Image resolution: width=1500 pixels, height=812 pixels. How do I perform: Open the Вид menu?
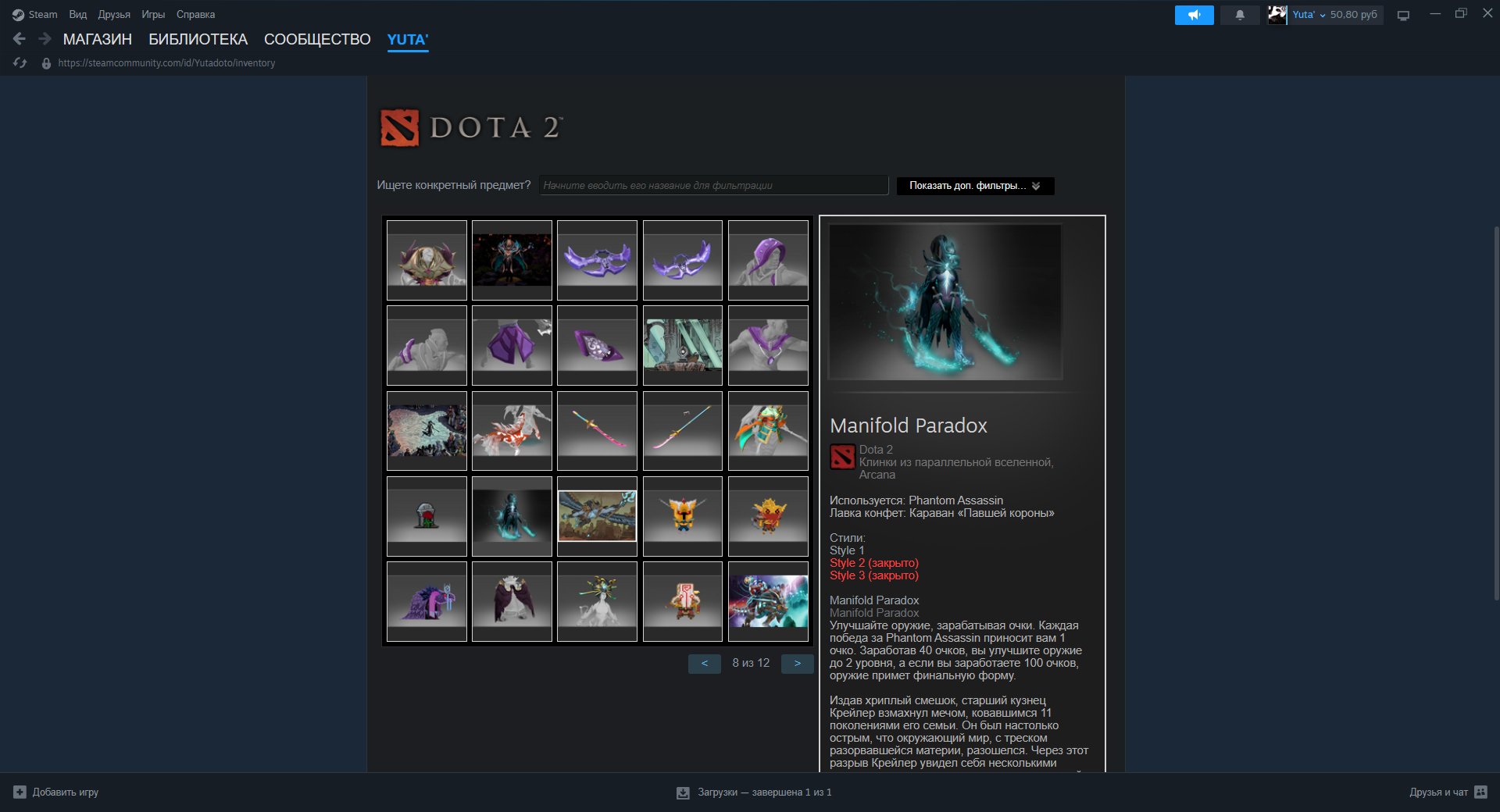coord(78,15)
